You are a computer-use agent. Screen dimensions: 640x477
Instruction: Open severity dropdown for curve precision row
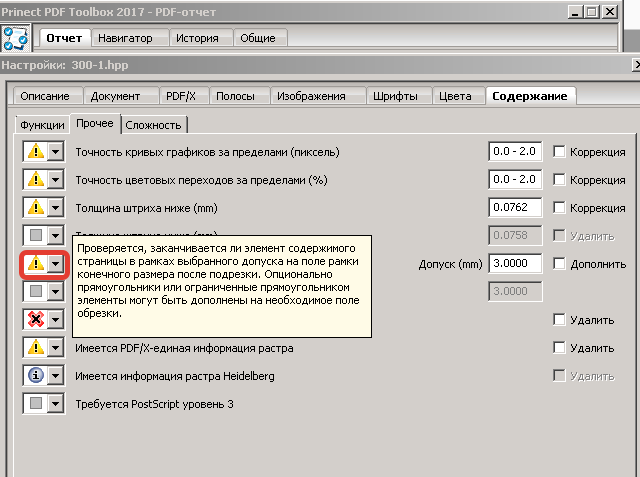[56, 152]
